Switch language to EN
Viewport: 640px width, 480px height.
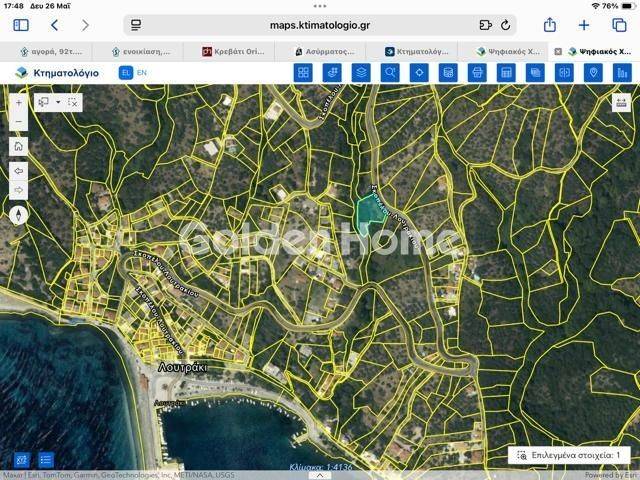(141, 72)
